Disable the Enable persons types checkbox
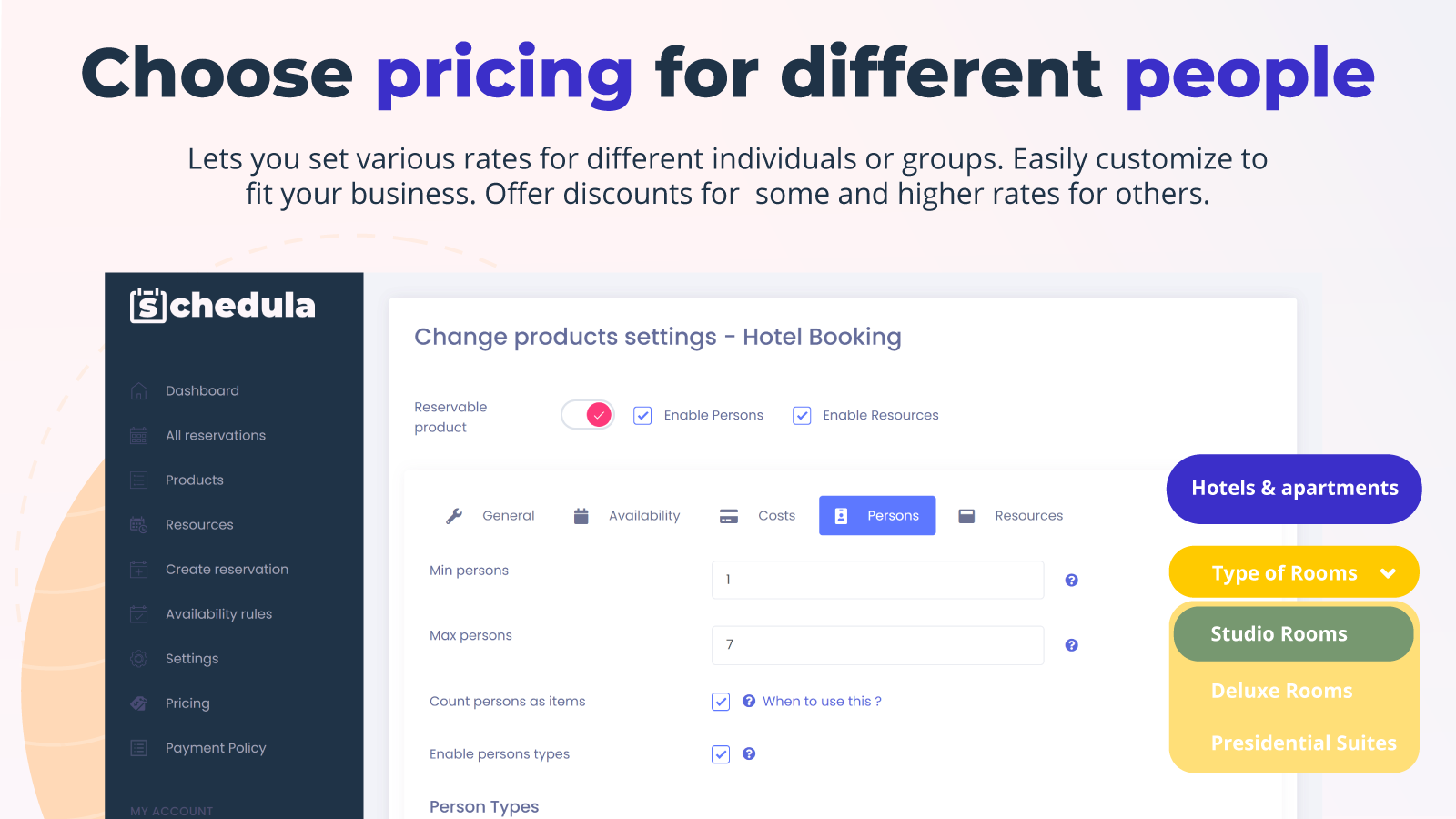Image resolution: width=1456 pixels, height=819 pixels. (720, 753)
